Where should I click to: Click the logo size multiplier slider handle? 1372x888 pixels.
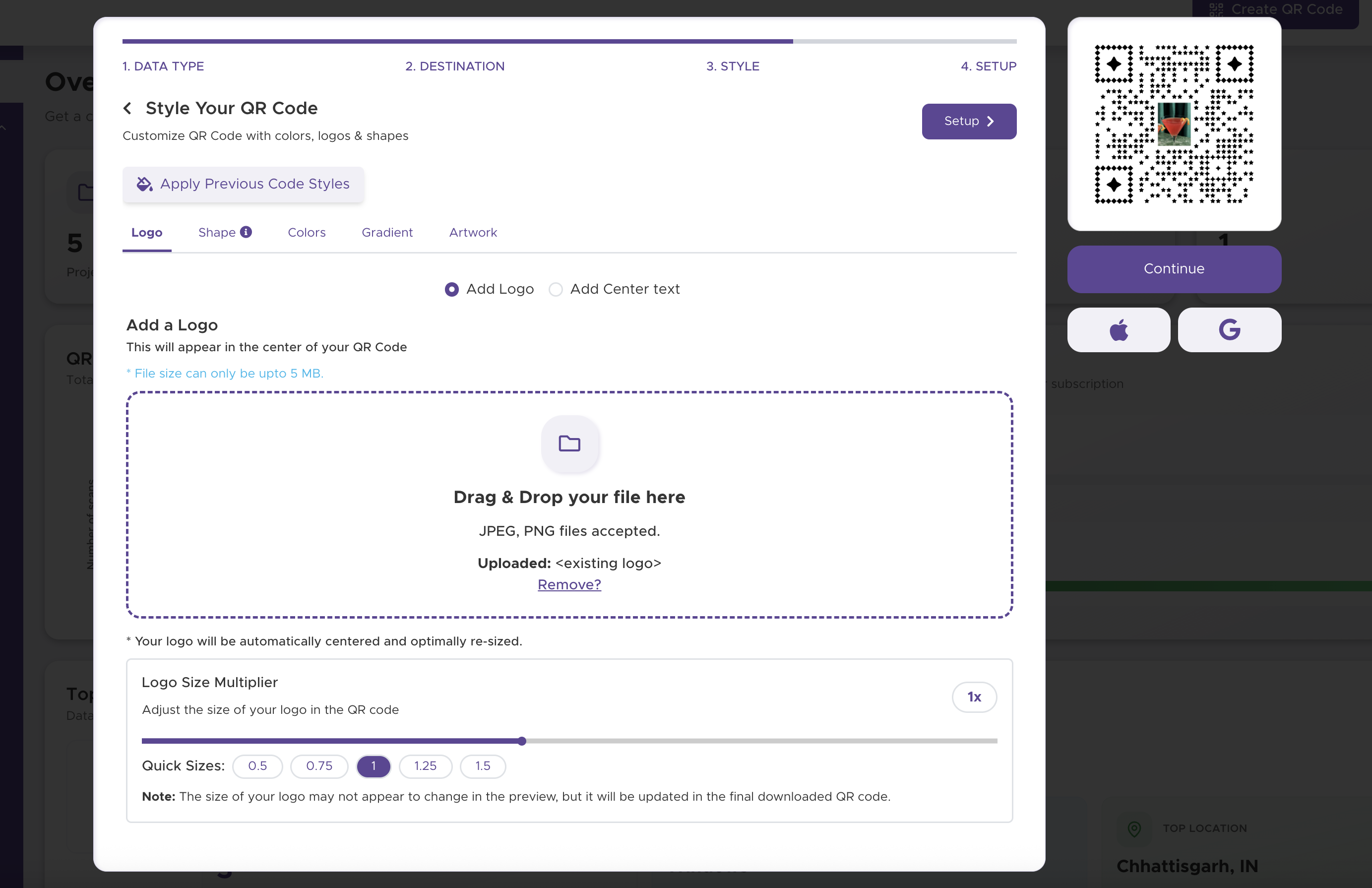(522, 741)
